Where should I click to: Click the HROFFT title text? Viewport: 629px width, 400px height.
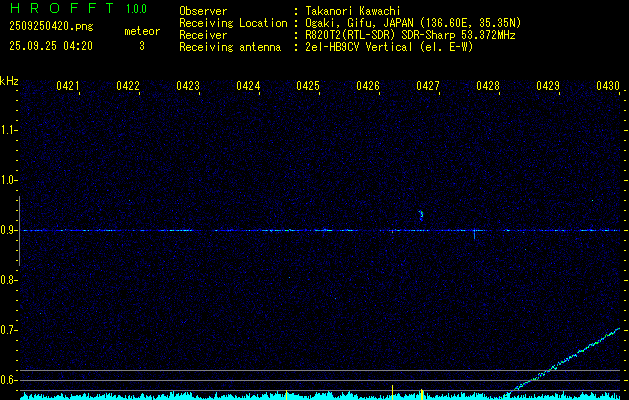(x=62, y=8)
